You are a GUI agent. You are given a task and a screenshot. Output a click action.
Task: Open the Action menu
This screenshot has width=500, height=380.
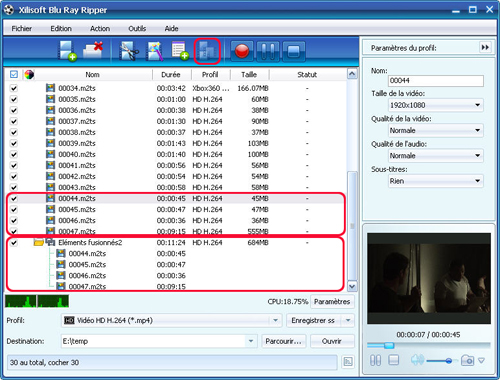[100, 29]
